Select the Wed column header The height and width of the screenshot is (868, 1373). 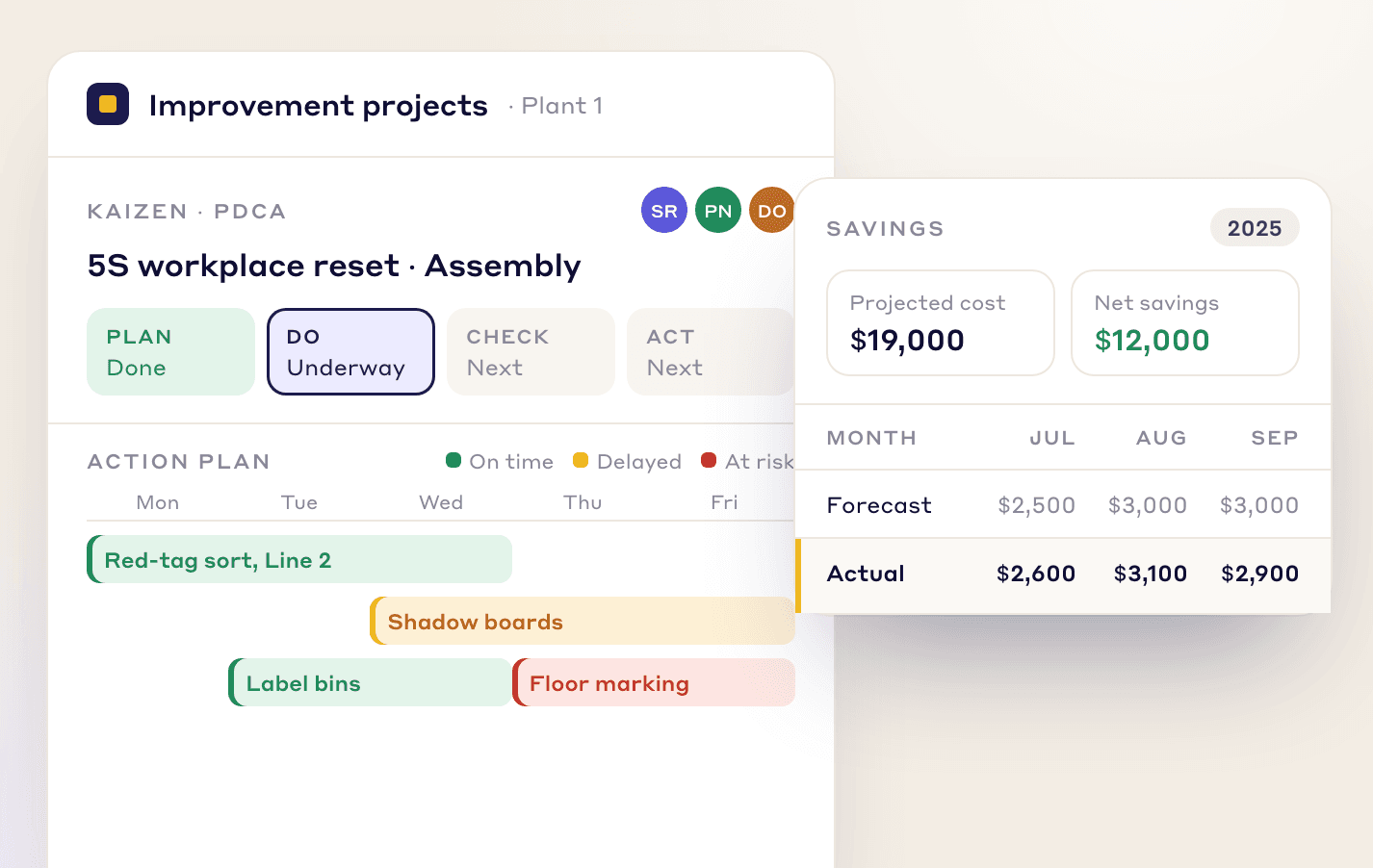441,502
